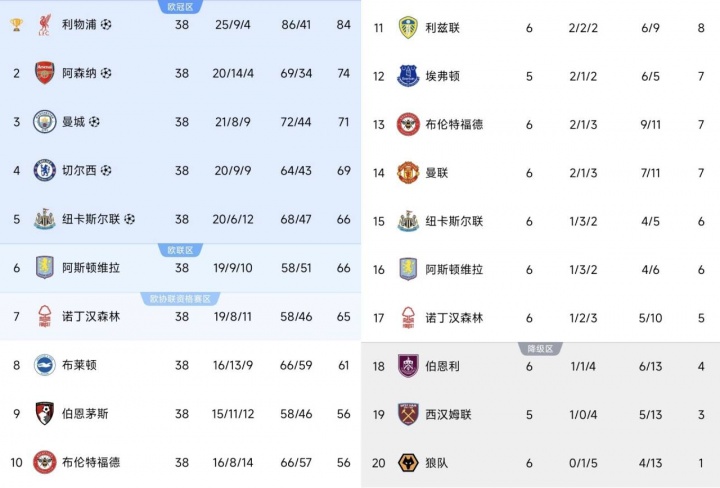Open the Chelsea club crest
This screenshot has height=488, width=720.
click(x=44, y=170)
